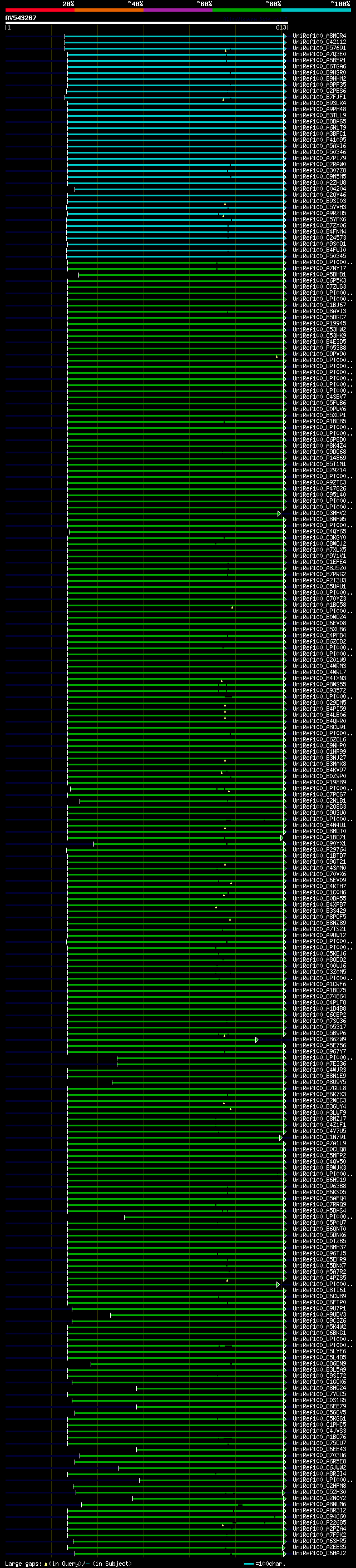Click the UniRef100_Q2RAW0 label
The width and height of the screenshot is (356, 1568).
click(319, 164)
